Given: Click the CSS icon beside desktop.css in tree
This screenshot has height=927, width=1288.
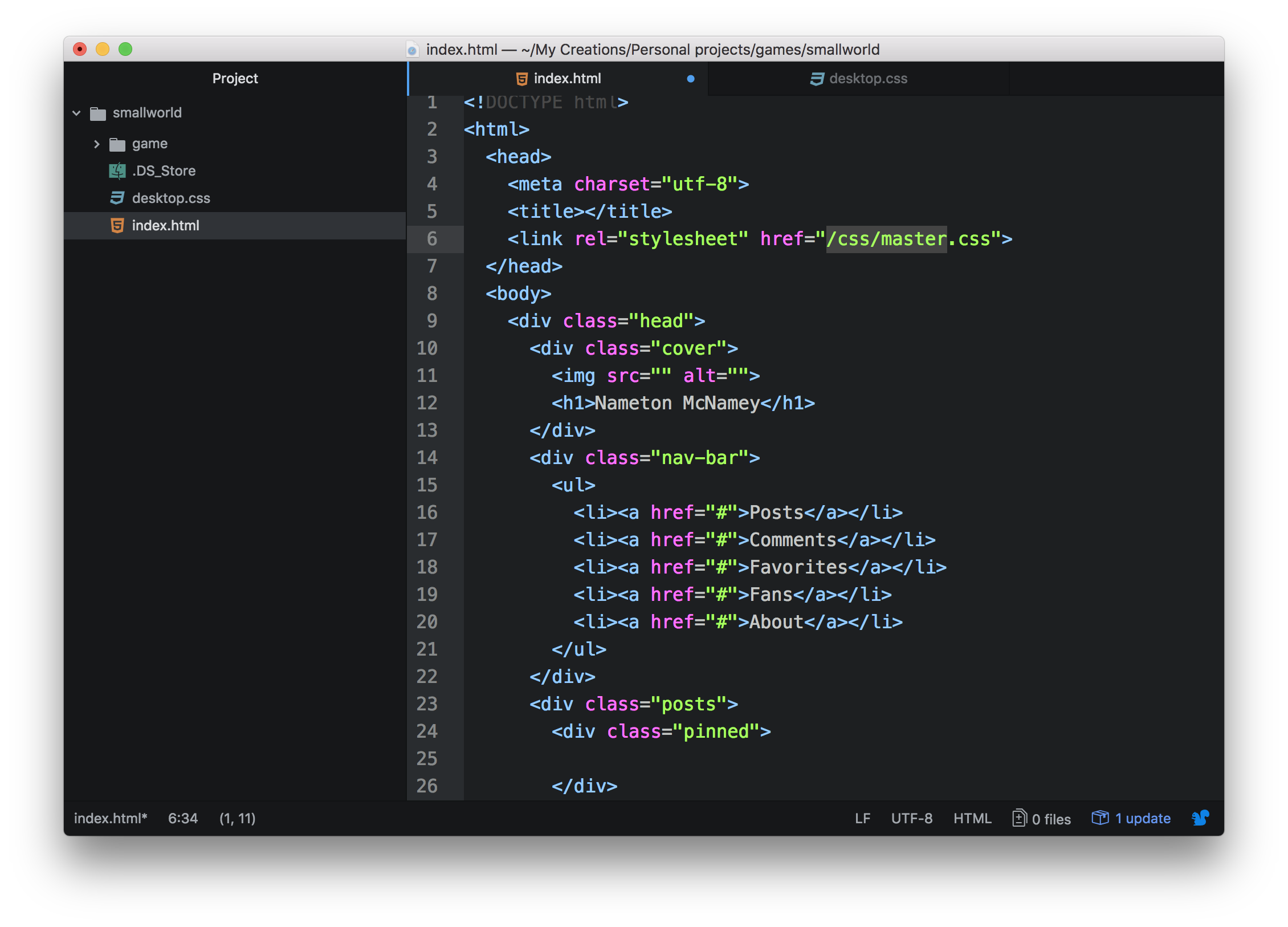Looking at the screenshot, I should click(x=117, y=198).
